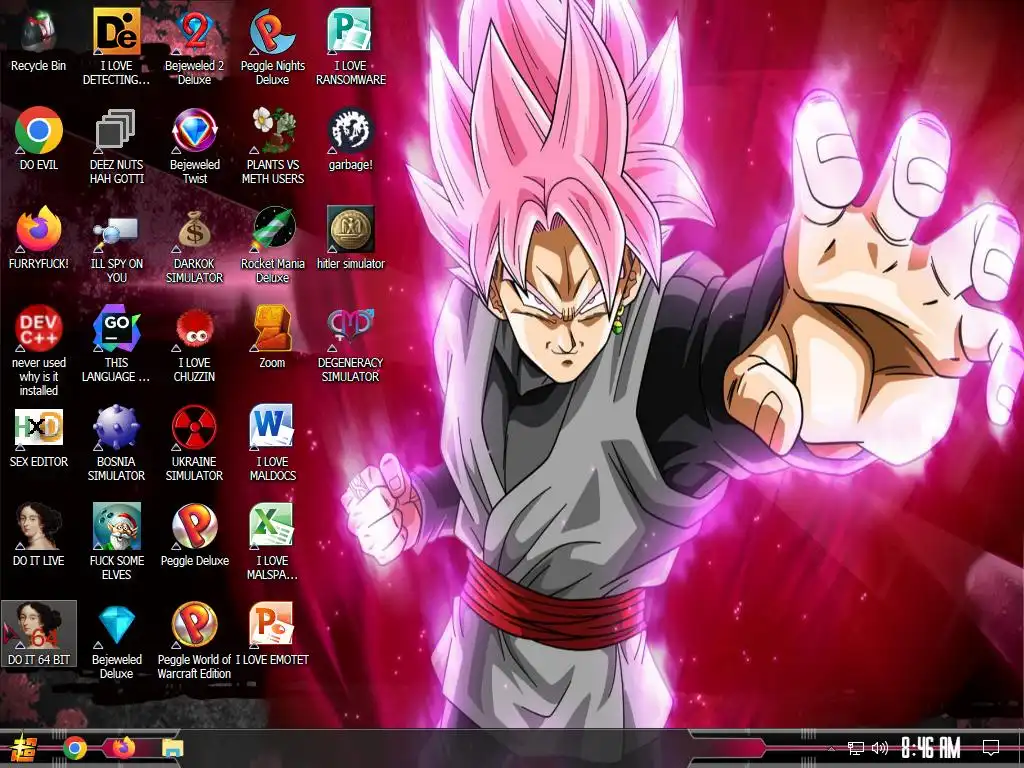Launch the 'I LOVE CHUZZIN' shortcut
The height and width of the screenshot is (768, 1024).
coord(194,344)
